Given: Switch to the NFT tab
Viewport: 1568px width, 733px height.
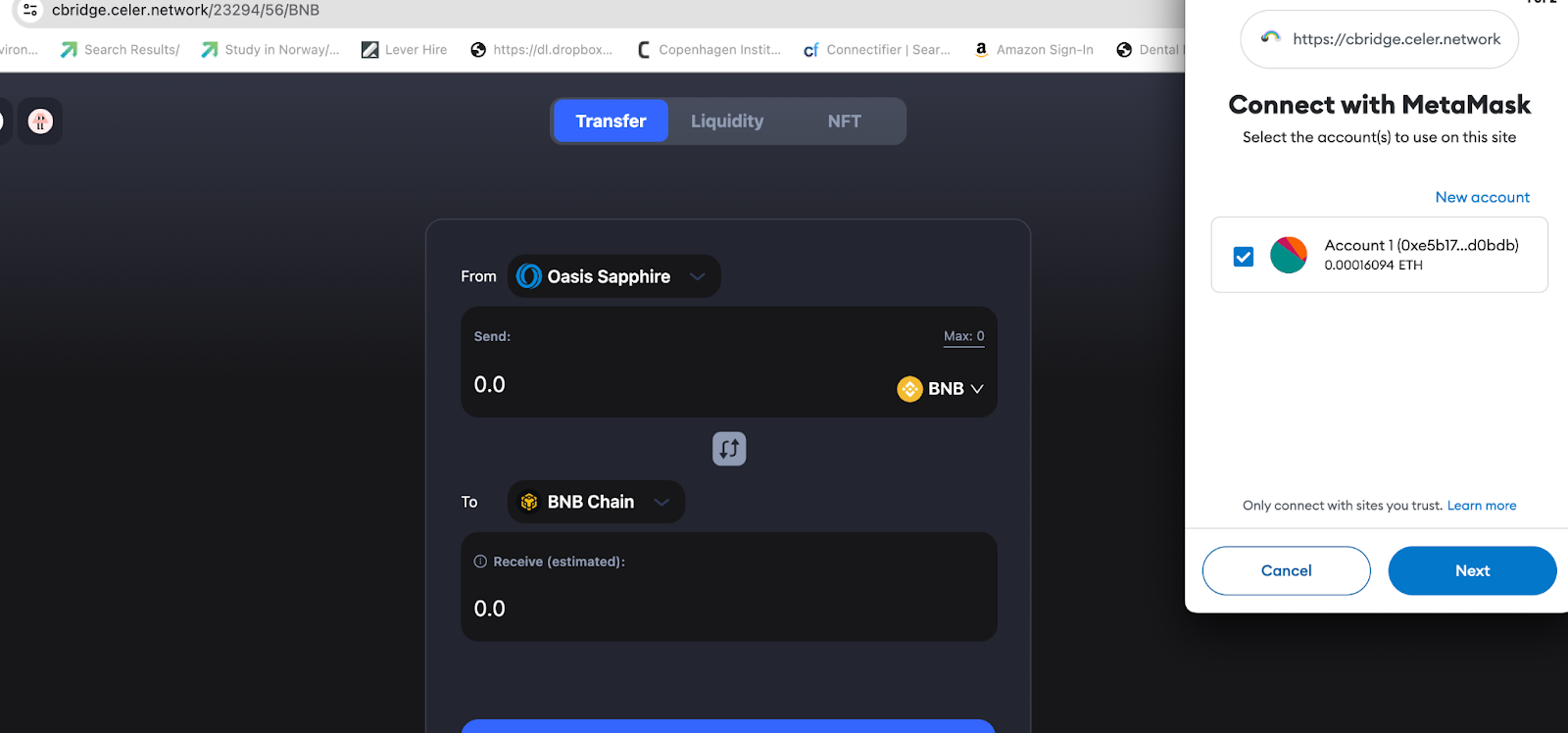Looking at the screenshot, I should click(845, 122).
